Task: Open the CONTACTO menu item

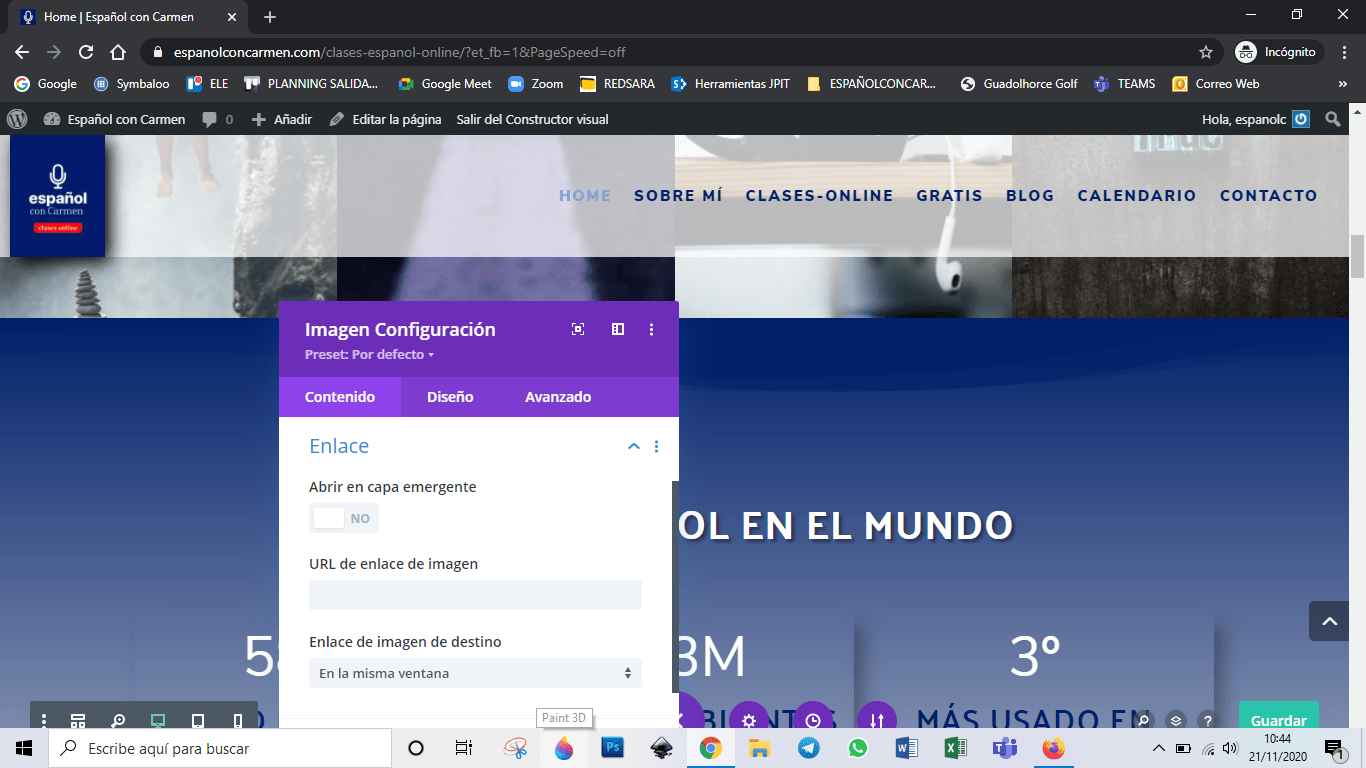Action: coord(1269,196)
